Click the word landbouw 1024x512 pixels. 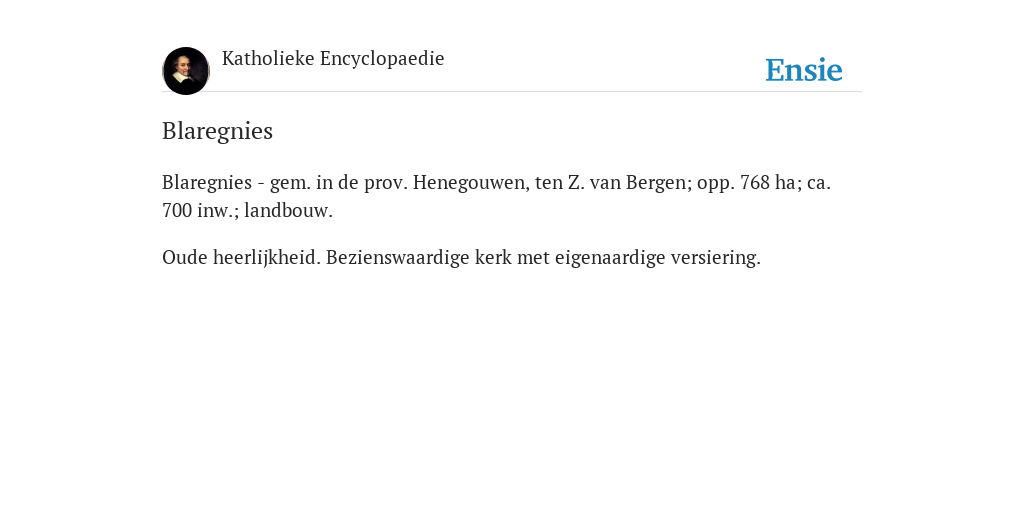pos(288,210)
